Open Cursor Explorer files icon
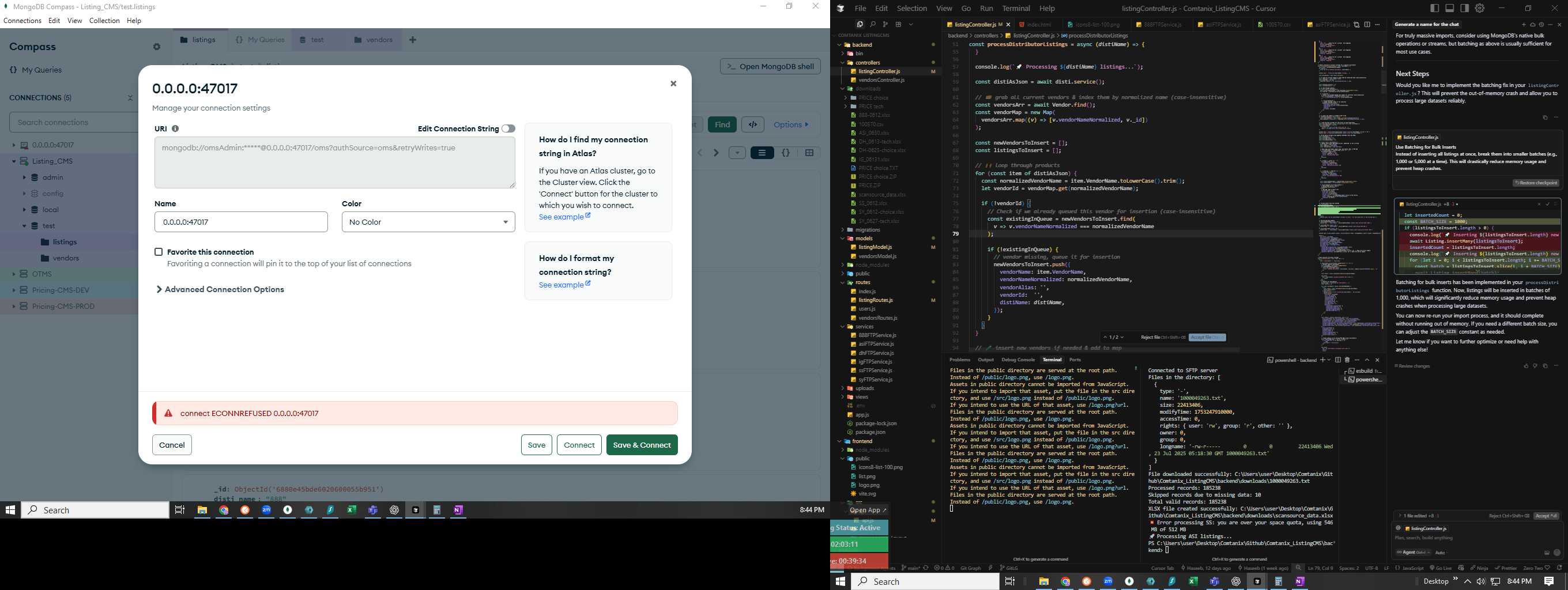This screenshot has height=590, width=1568. 860,24
